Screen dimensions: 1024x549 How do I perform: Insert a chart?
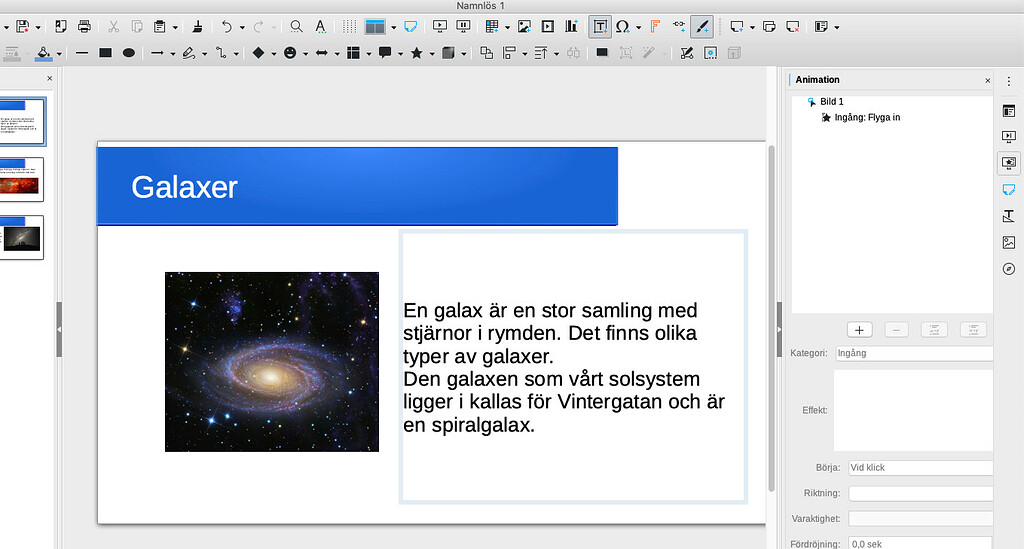571,27
